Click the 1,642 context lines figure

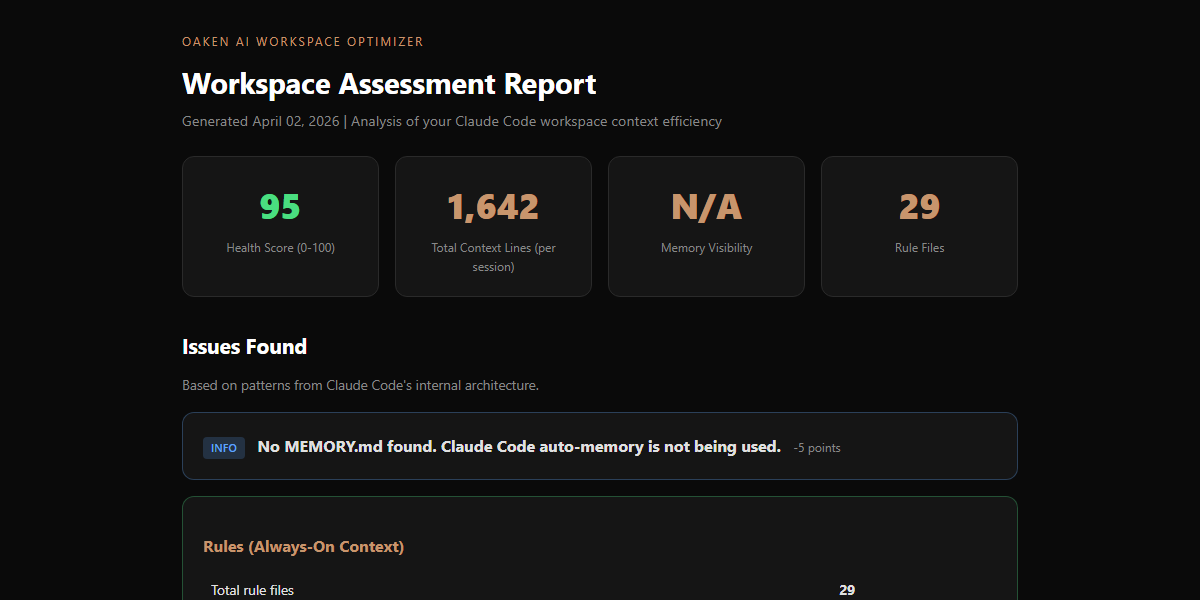click(492, 206)
